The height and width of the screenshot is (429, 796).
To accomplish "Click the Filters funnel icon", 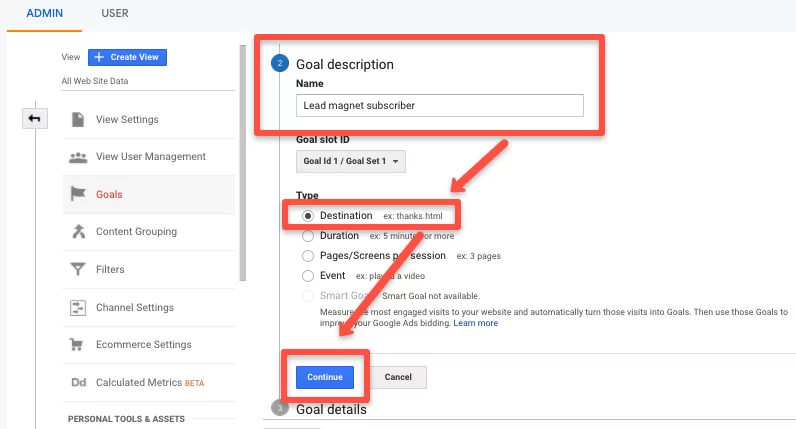I will tap(78, 269).
